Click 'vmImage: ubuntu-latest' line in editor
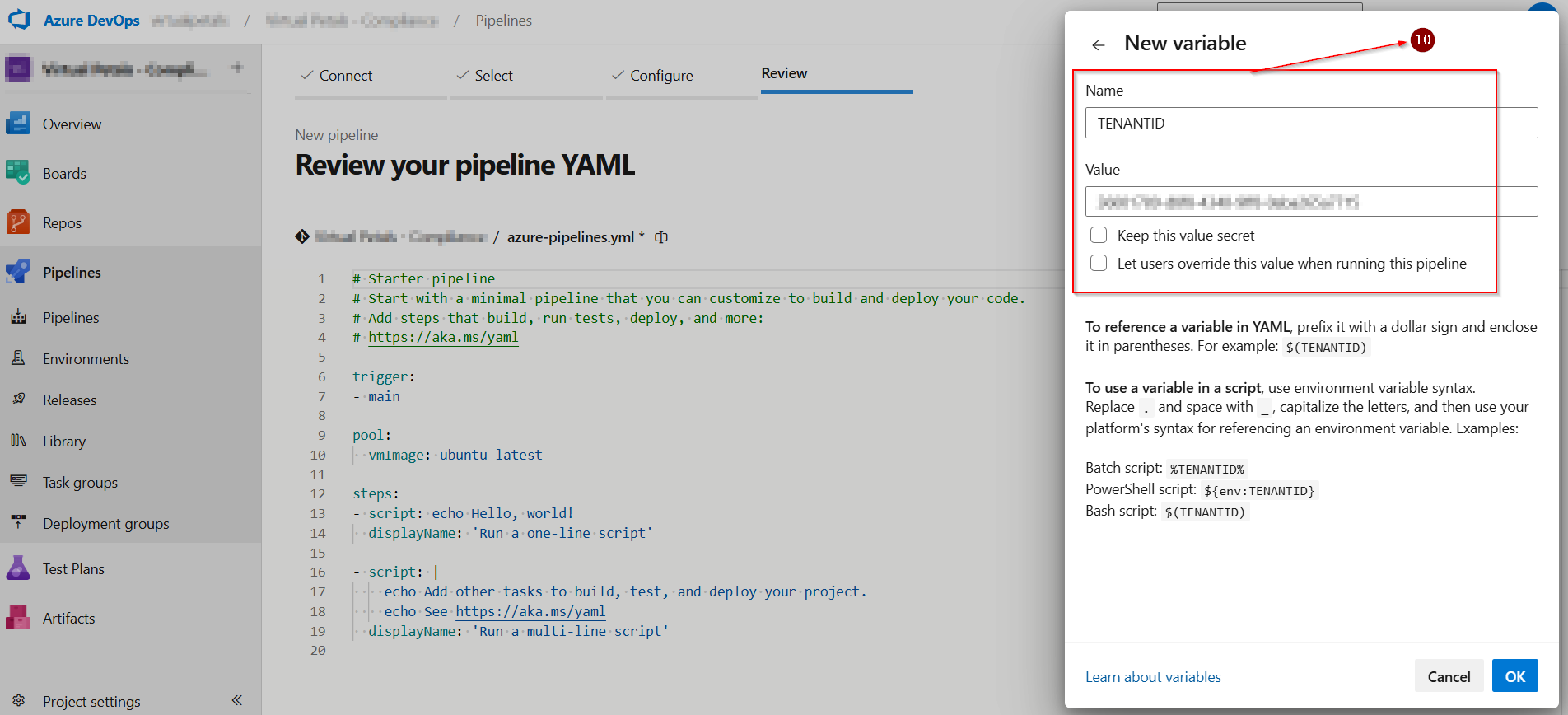 [x=455, y=455]
